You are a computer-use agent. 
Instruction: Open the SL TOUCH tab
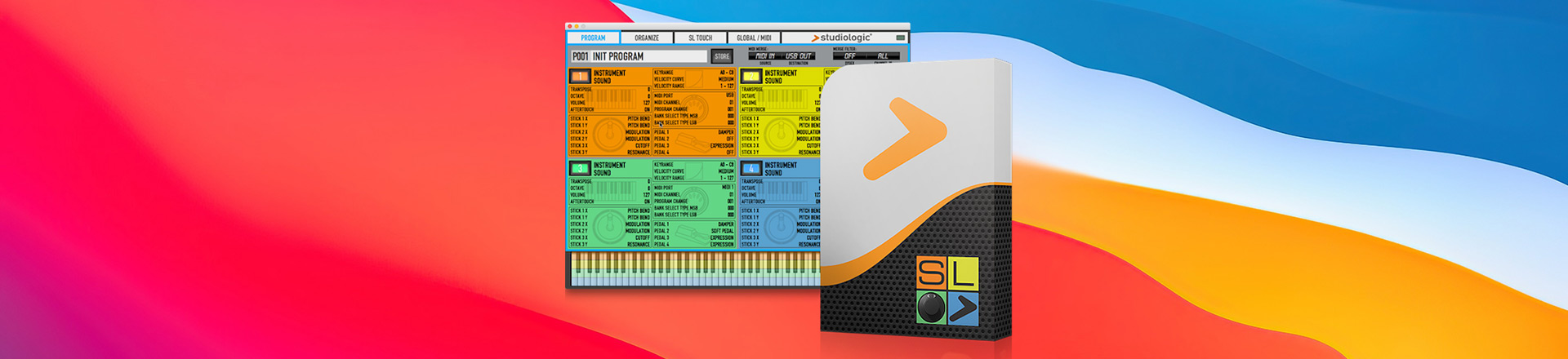(700, 38)
